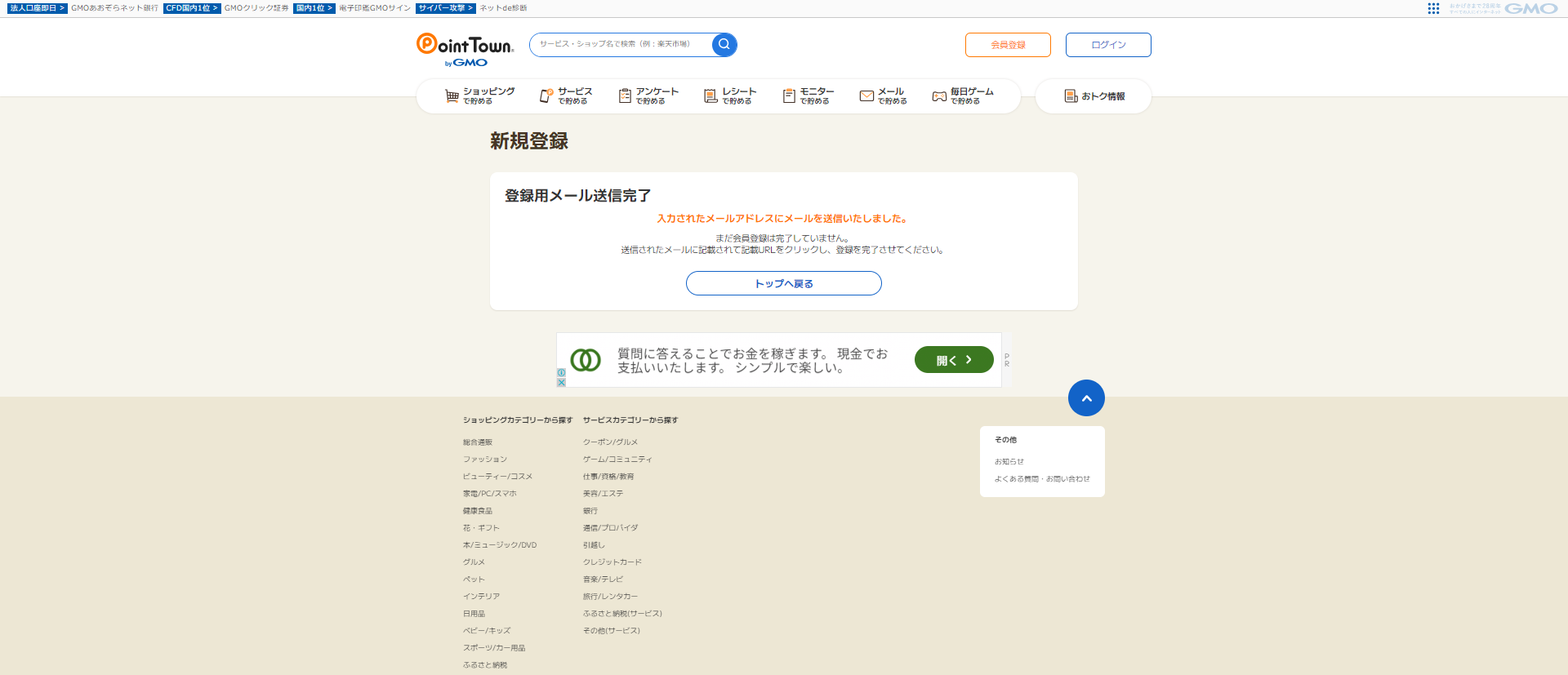Open お知らせ in その他 box
The height and width of the screenshot is (675, 1568).
click(1009, 462)
